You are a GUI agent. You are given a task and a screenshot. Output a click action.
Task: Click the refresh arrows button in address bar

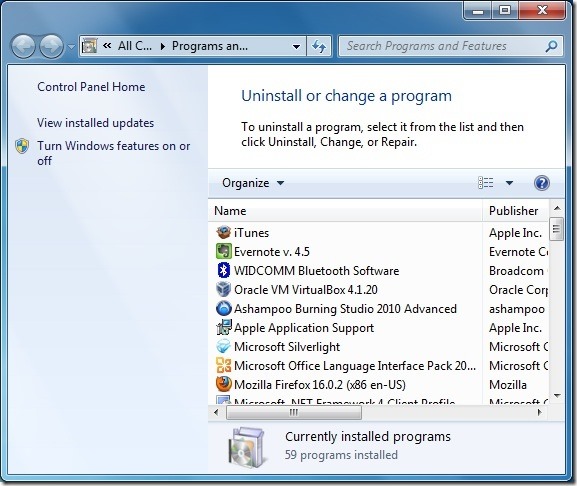(319, 46)
